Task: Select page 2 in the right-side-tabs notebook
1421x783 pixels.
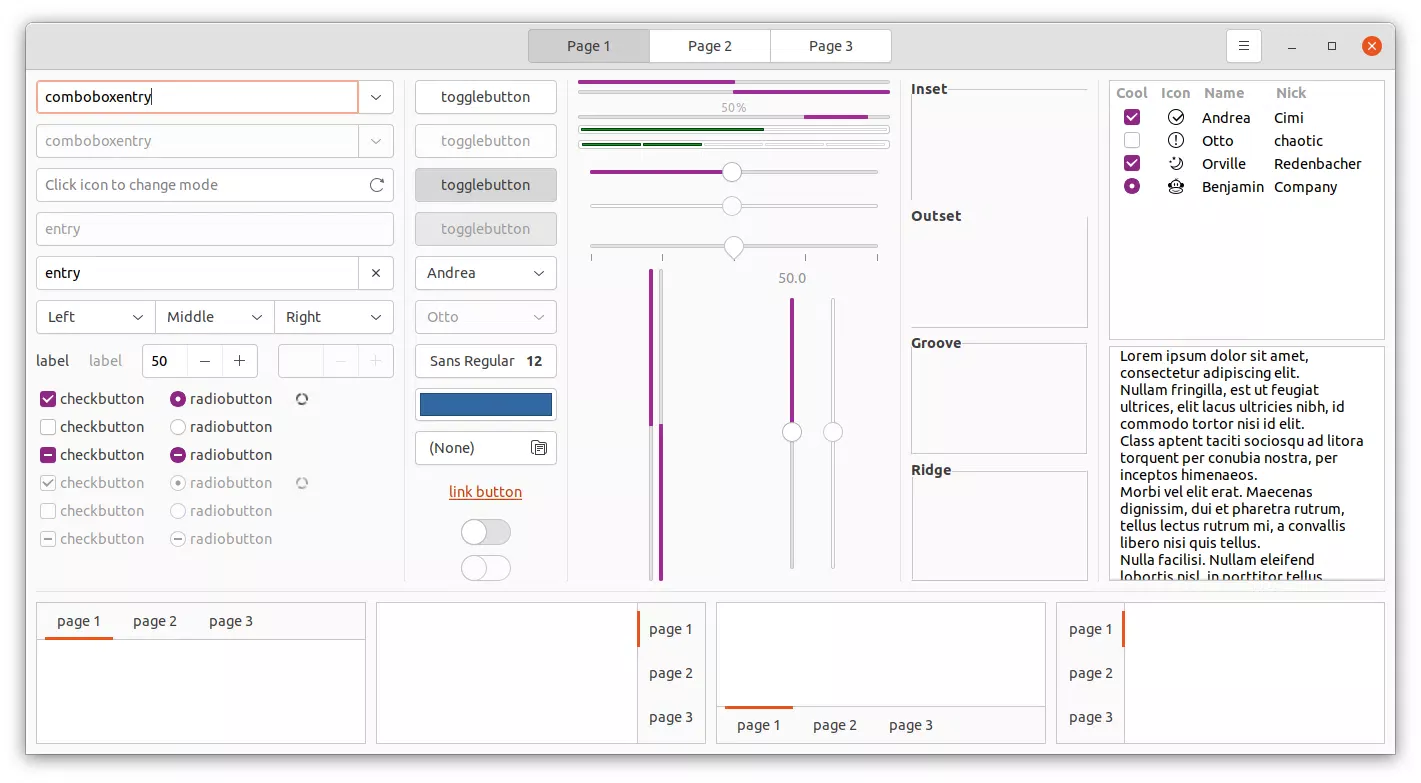Action: coord(671,673)
